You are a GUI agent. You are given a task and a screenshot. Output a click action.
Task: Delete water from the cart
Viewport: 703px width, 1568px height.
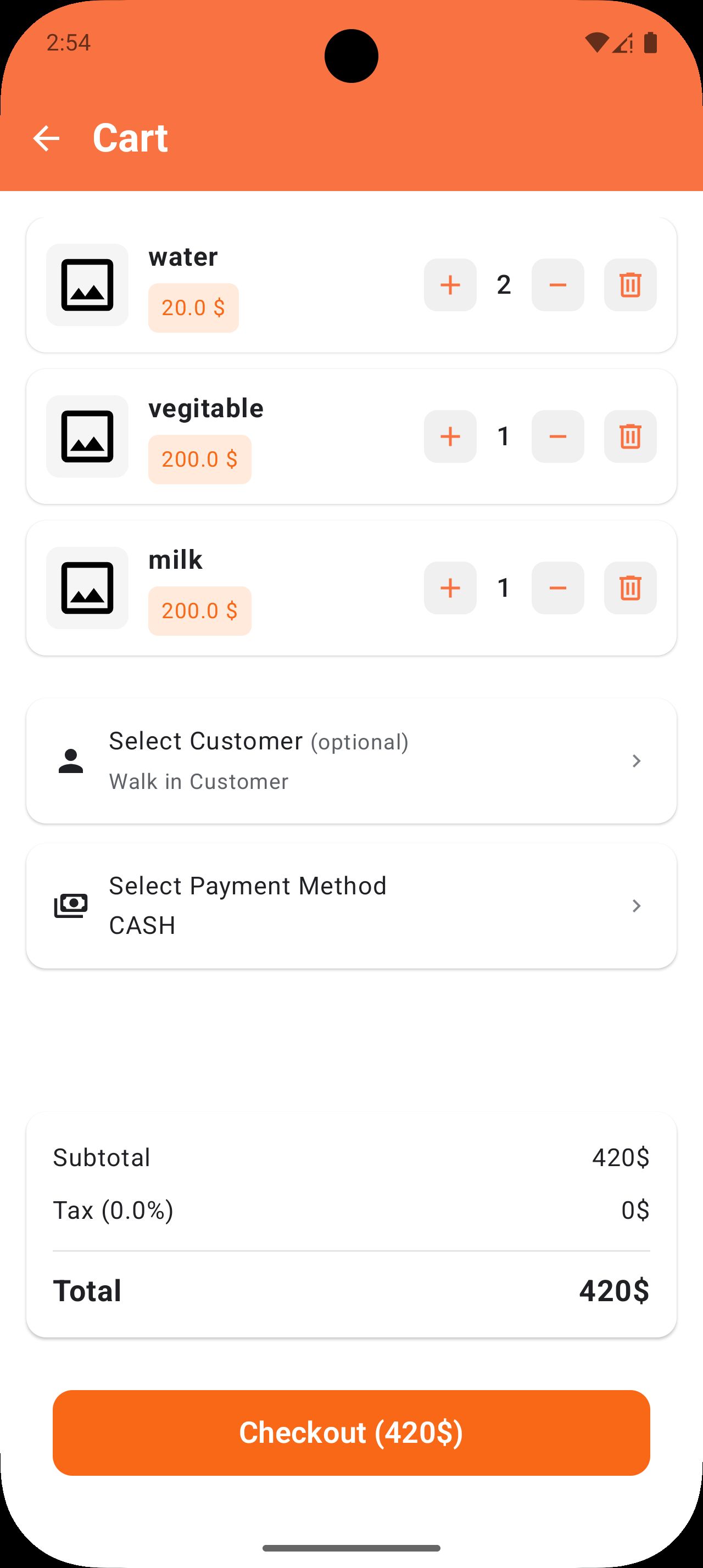(x=630, y=285)
